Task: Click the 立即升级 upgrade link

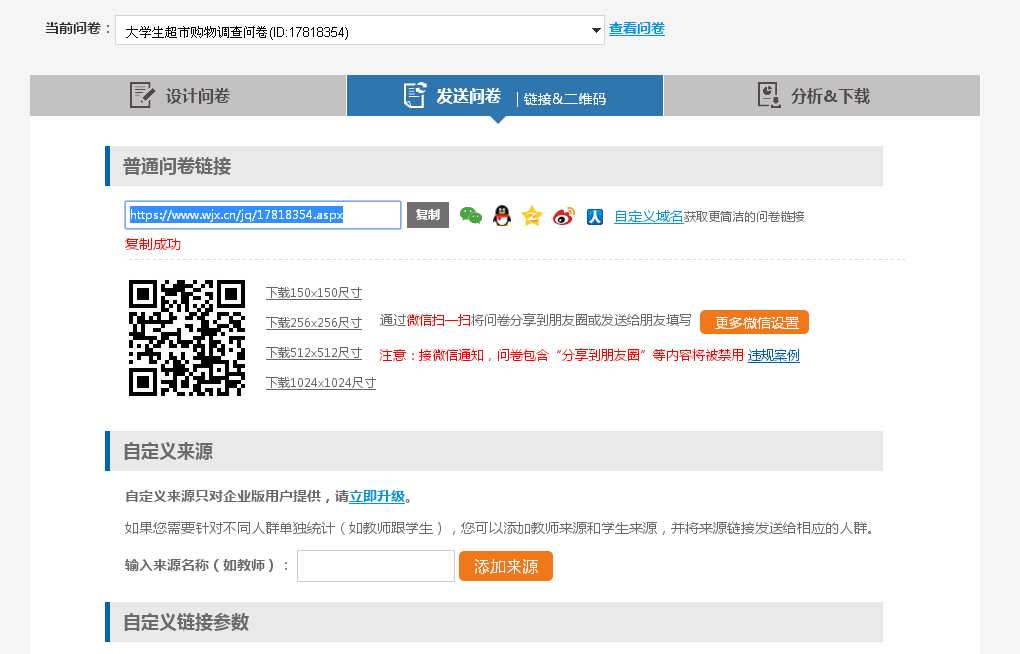Action: pos(377,497)
